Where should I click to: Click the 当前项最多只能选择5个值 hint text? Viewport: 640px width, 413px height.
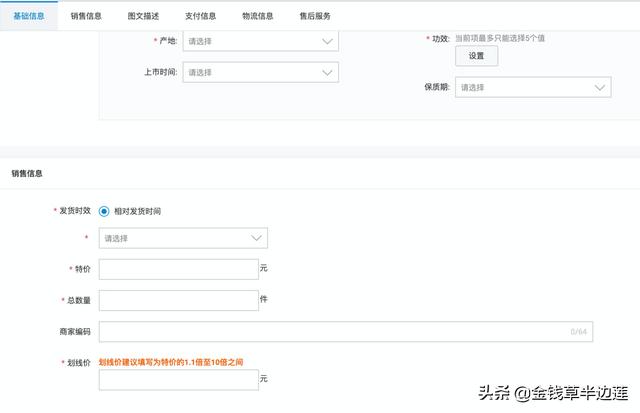click(x=500, y=38)
